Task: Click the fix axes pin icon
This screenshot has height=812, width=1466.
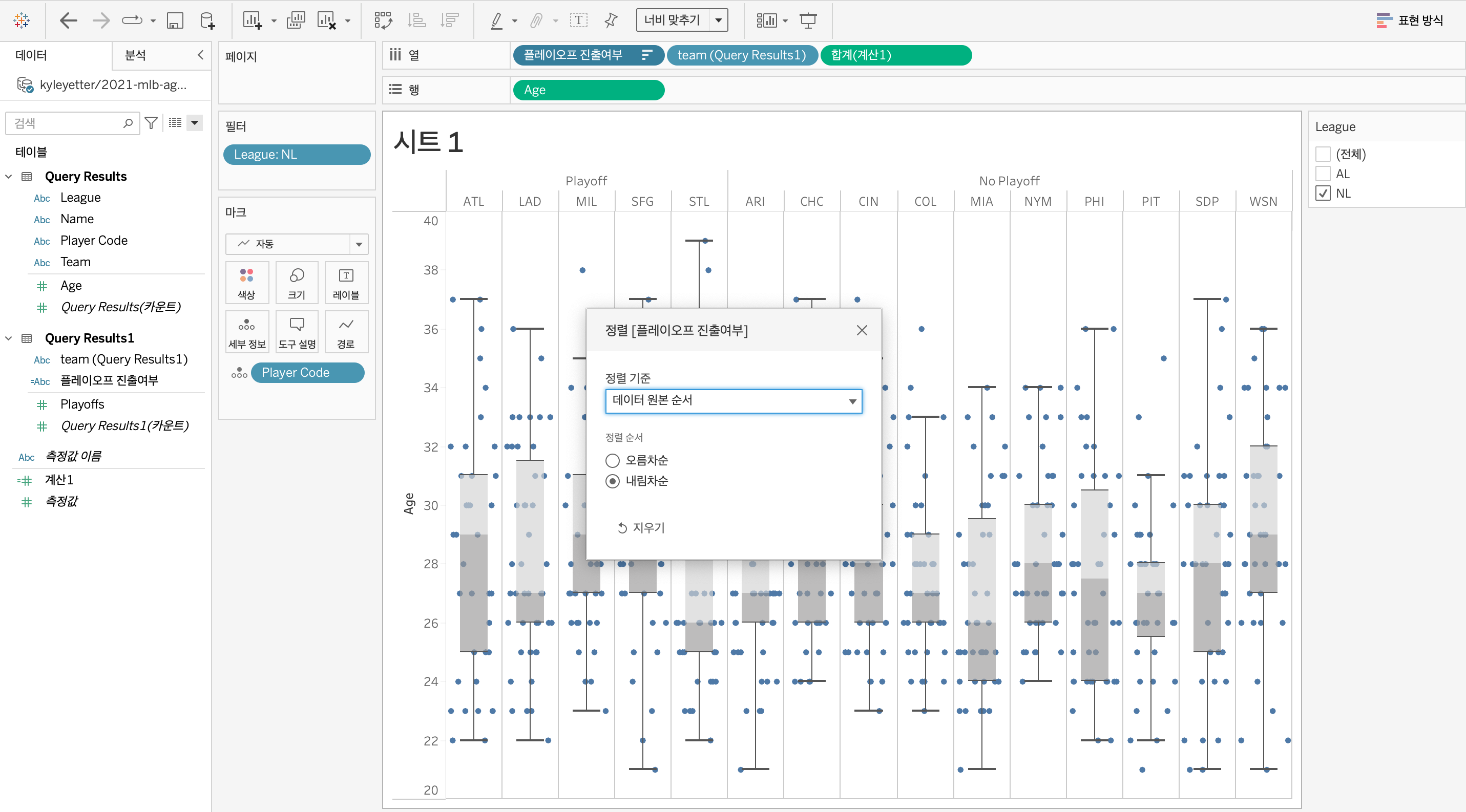Action: click(x=611, y=20)
